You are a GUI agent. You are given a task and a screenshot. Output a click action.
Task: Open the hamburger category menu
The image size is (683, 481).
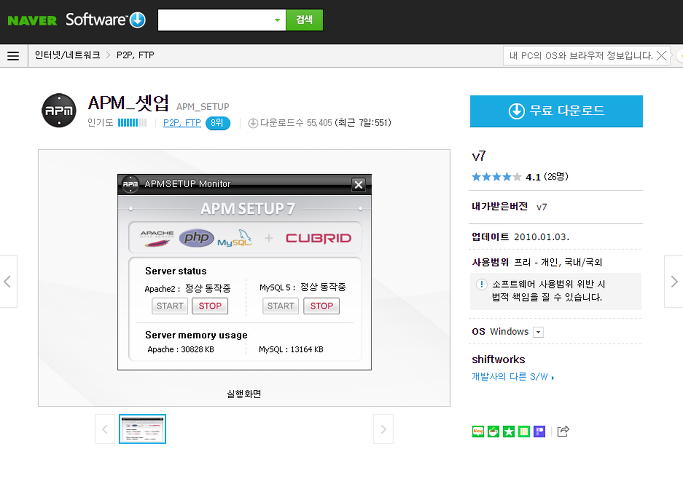pyautogui.click(x=13, y=56)
